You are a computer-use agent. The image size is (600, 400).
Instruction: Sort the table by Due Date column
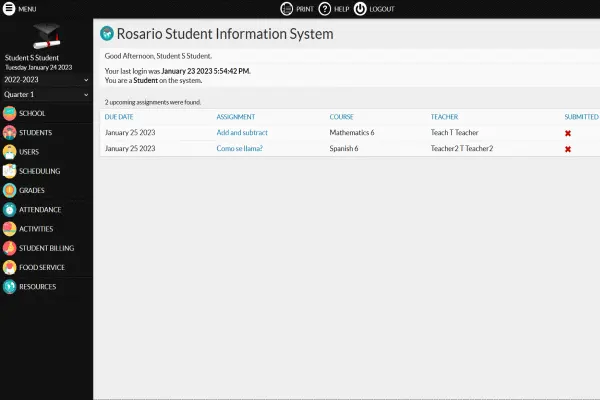coord(118,116)
